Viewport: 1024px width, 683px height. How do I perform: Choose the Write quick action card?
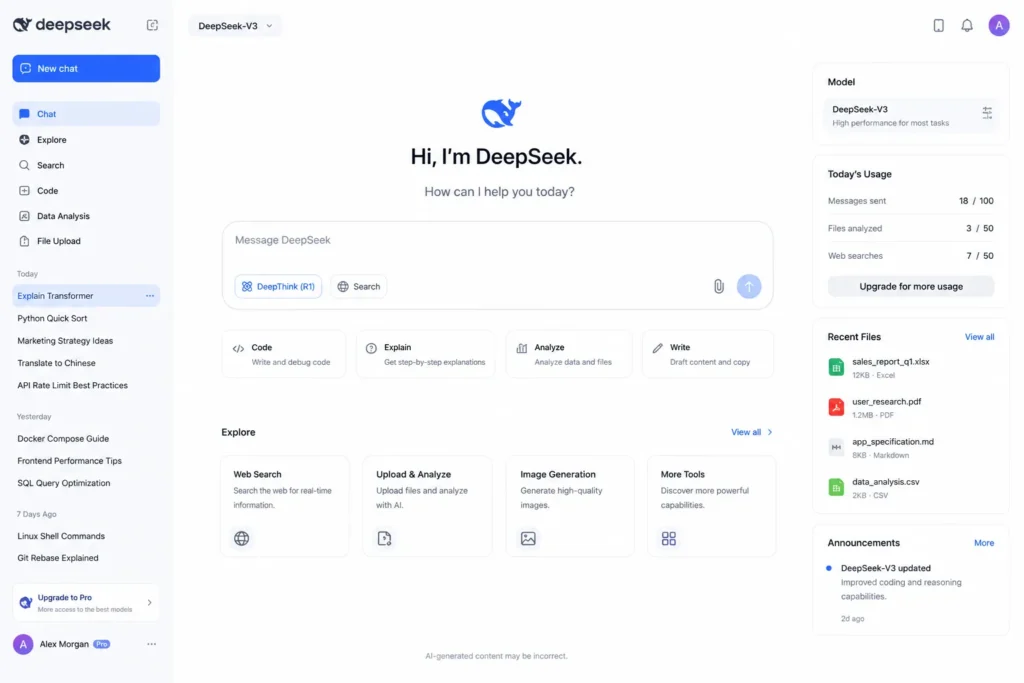(708, 354)
